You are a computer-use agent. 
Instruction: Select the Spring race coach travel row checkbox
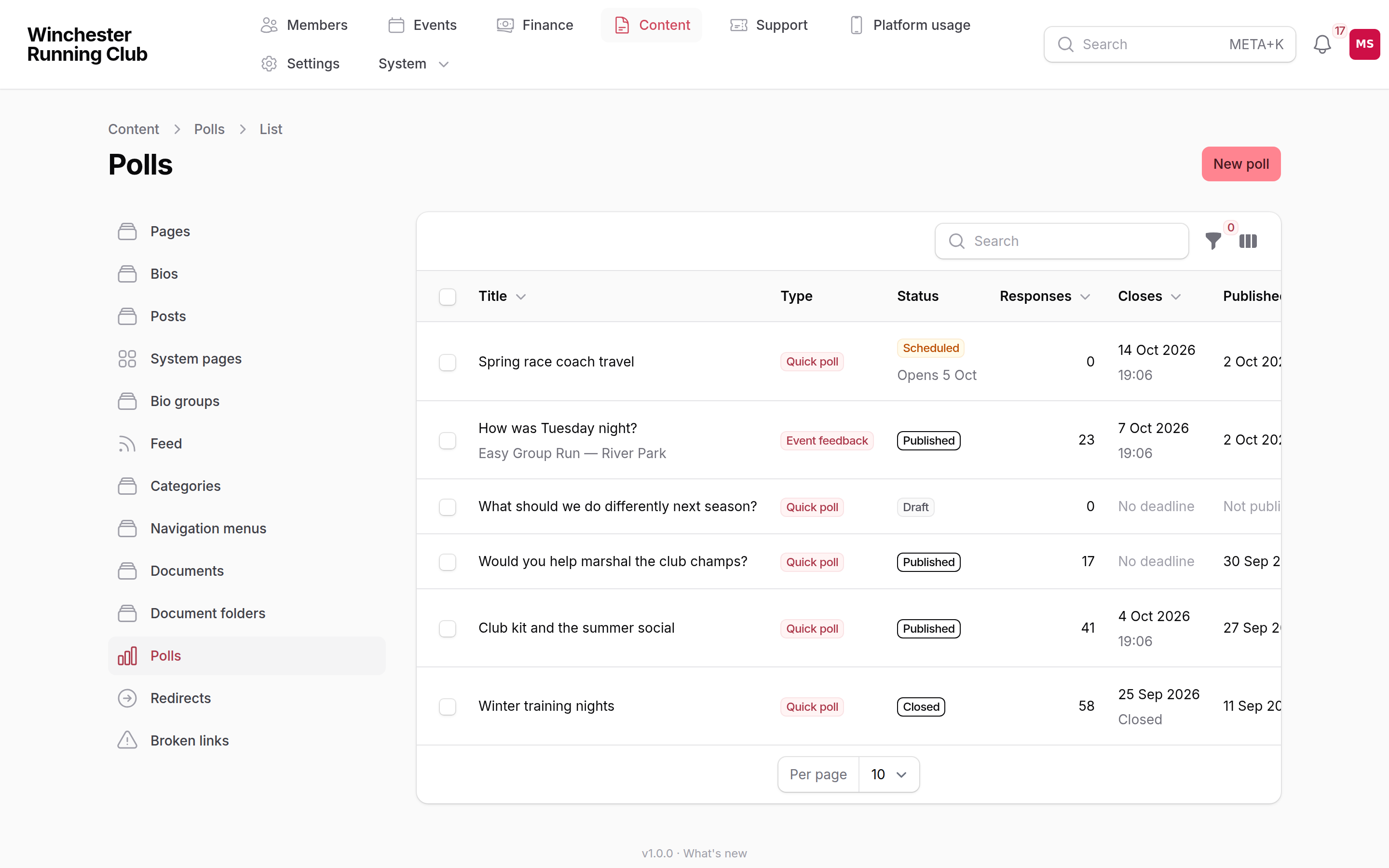[x=448, y=362]
